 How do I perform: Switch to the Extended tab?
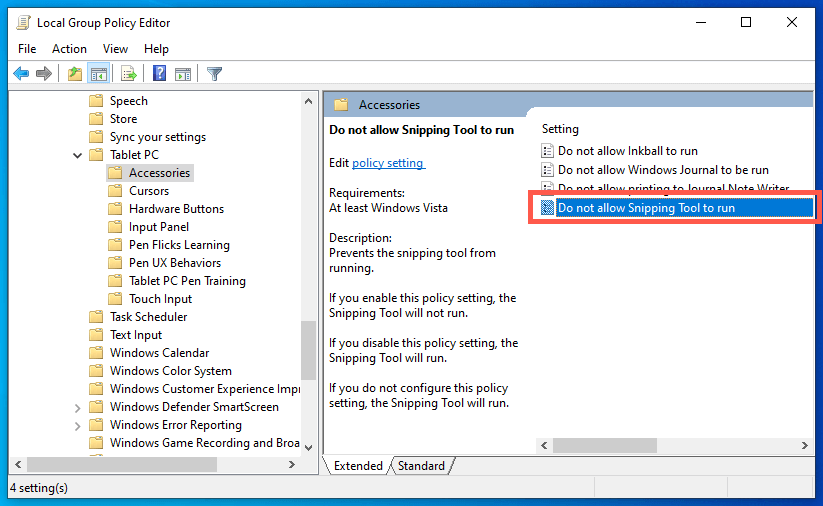point(358,466)
